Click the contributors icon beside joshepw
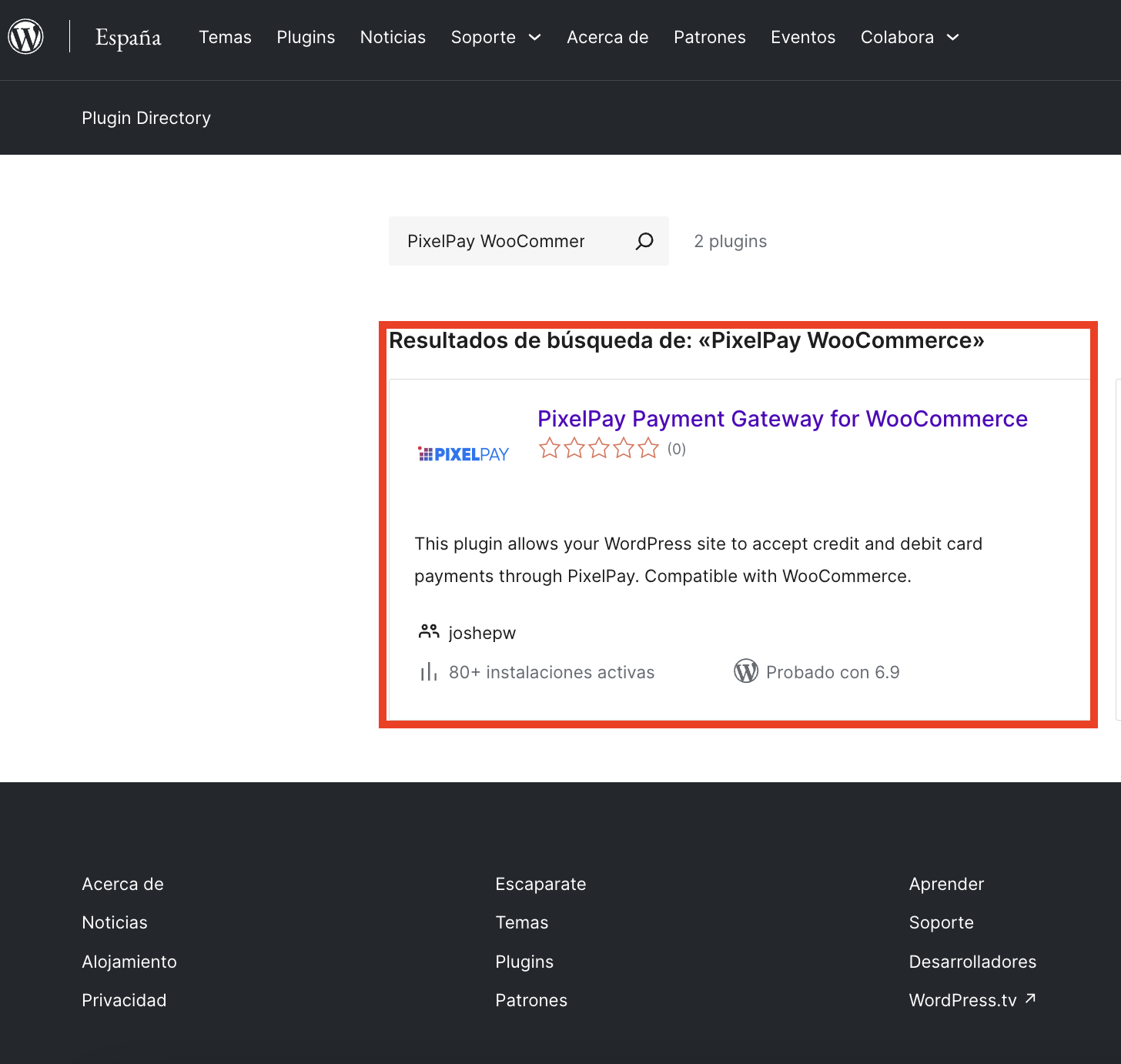Viewport: 1121px width, 1064px height. click(428, 631)
